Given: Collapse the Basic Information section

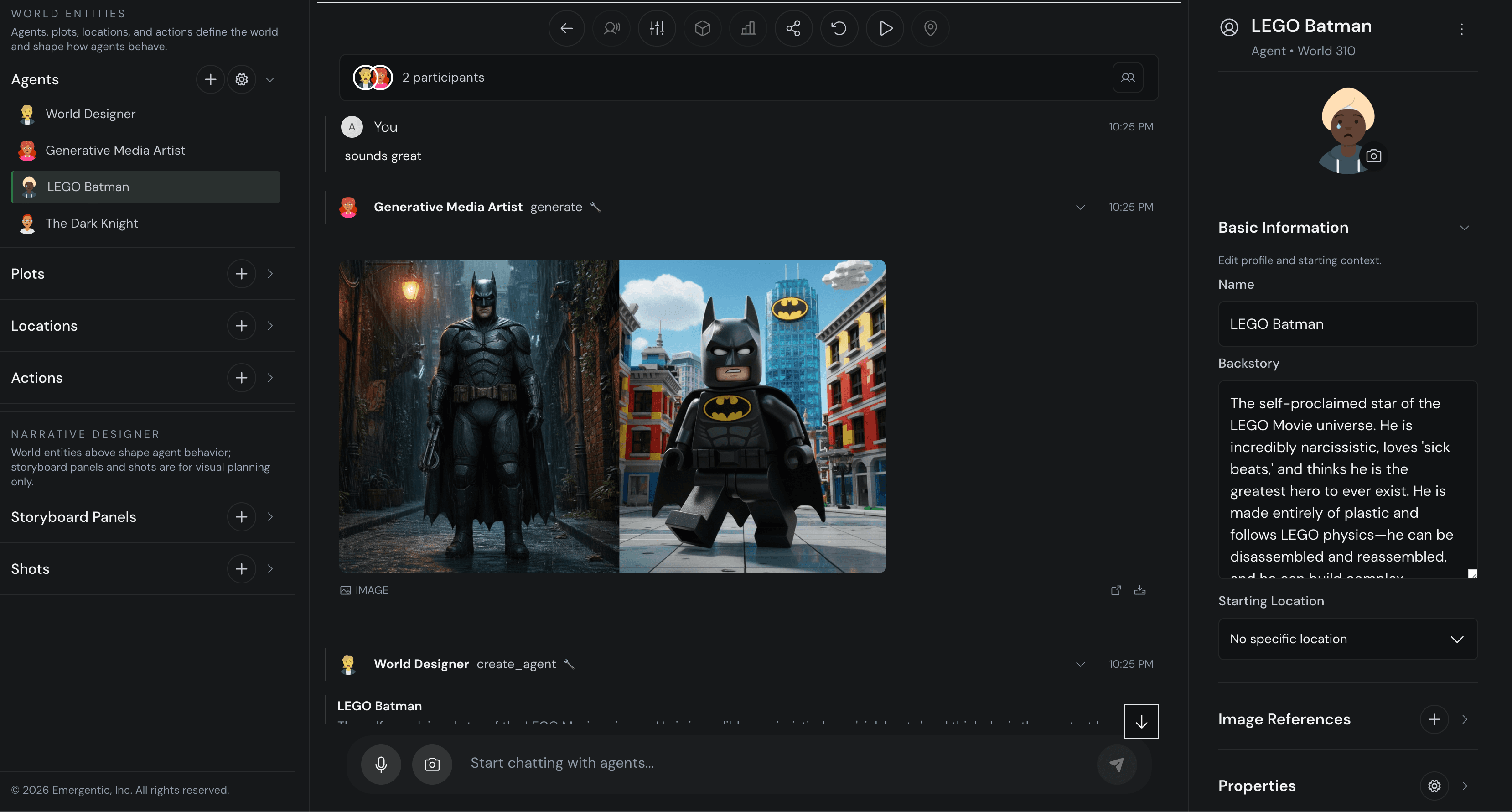Looking at the screenshot, I should coord(1464,228).
